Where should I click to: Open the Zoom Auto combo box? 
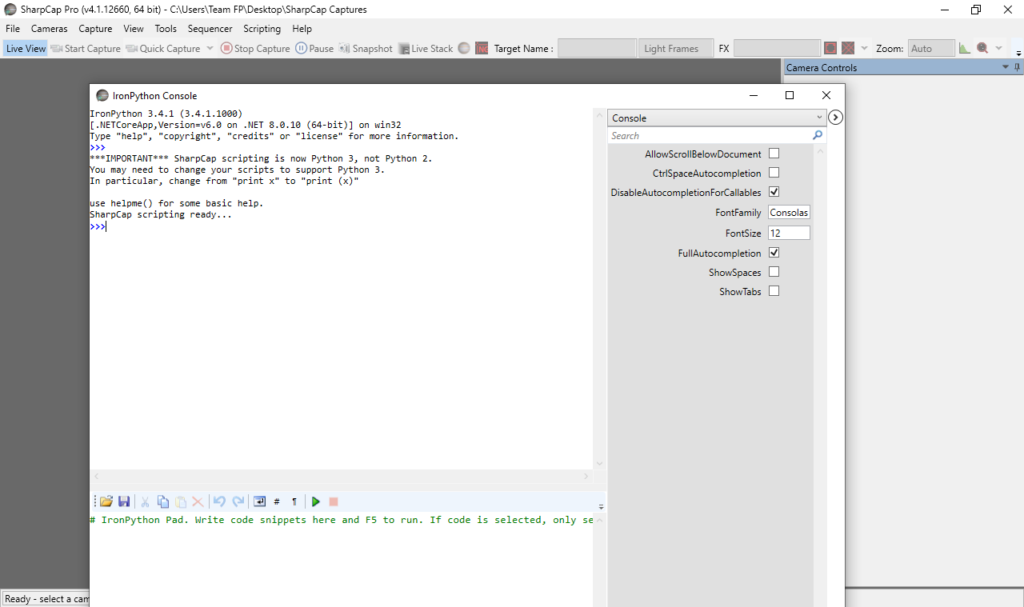(931, 48)
